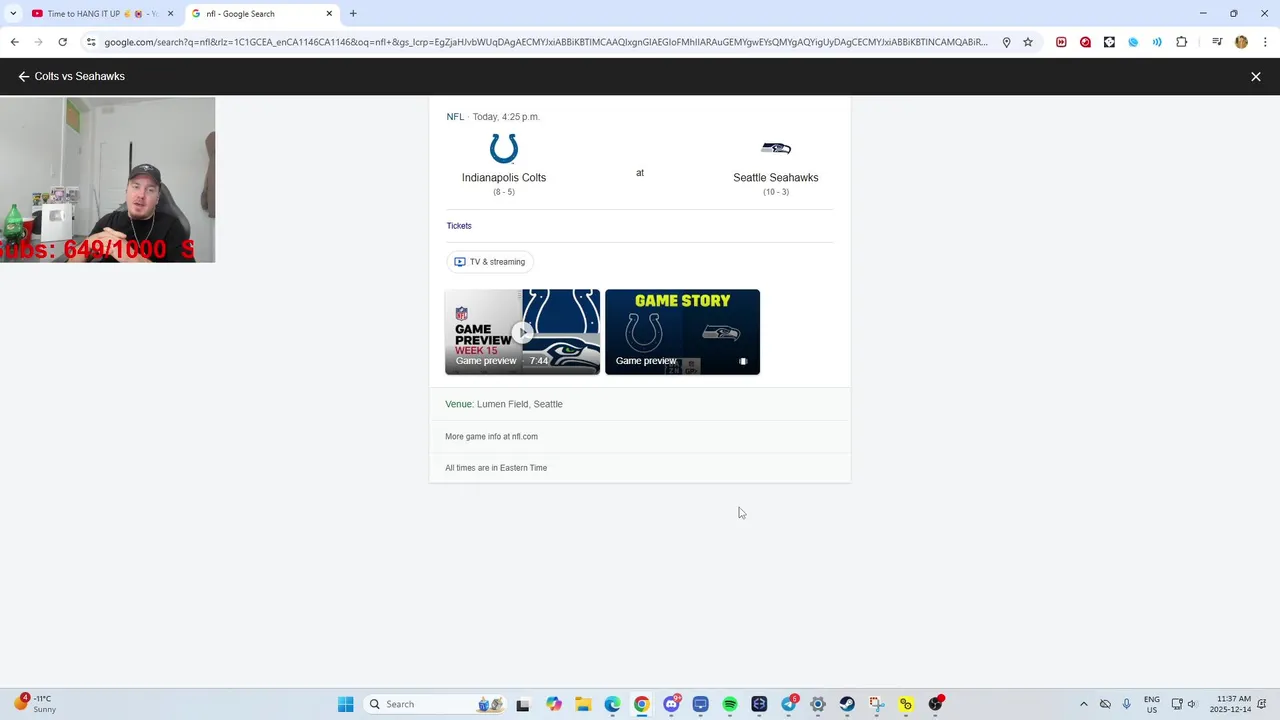The height and width of the screenshot is (720, 1280).
Task: Reload the current page
Action: (62, 42)
